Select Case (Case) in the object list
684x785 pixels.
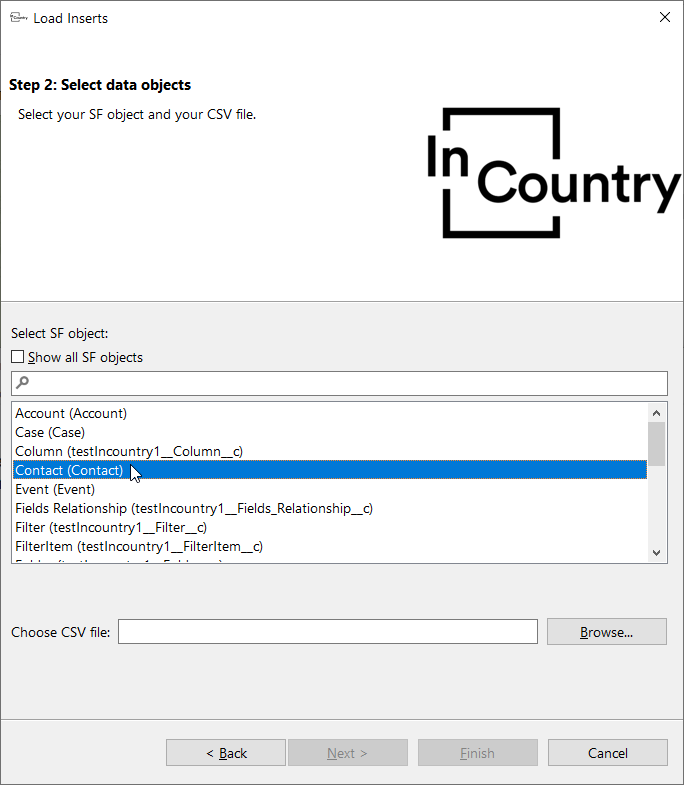[329, 433]
